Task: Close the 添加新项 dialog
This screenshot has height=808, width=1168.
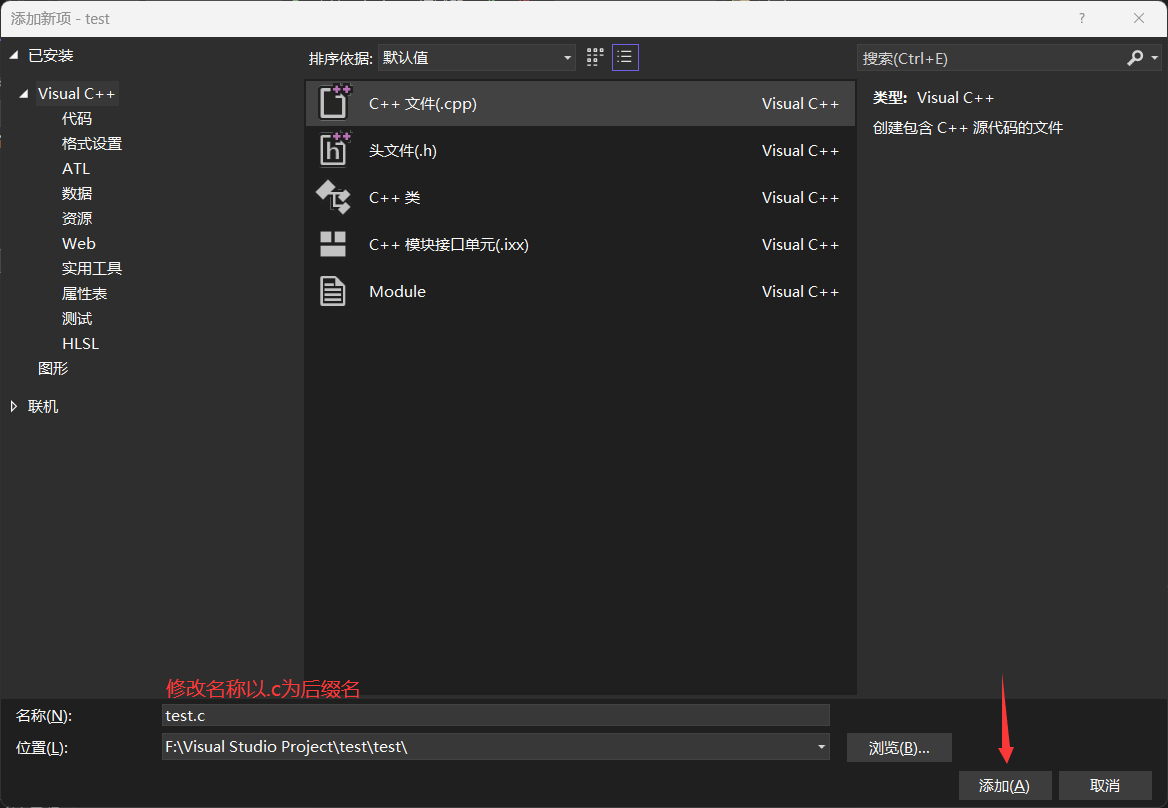Action: pos(1139,19)
